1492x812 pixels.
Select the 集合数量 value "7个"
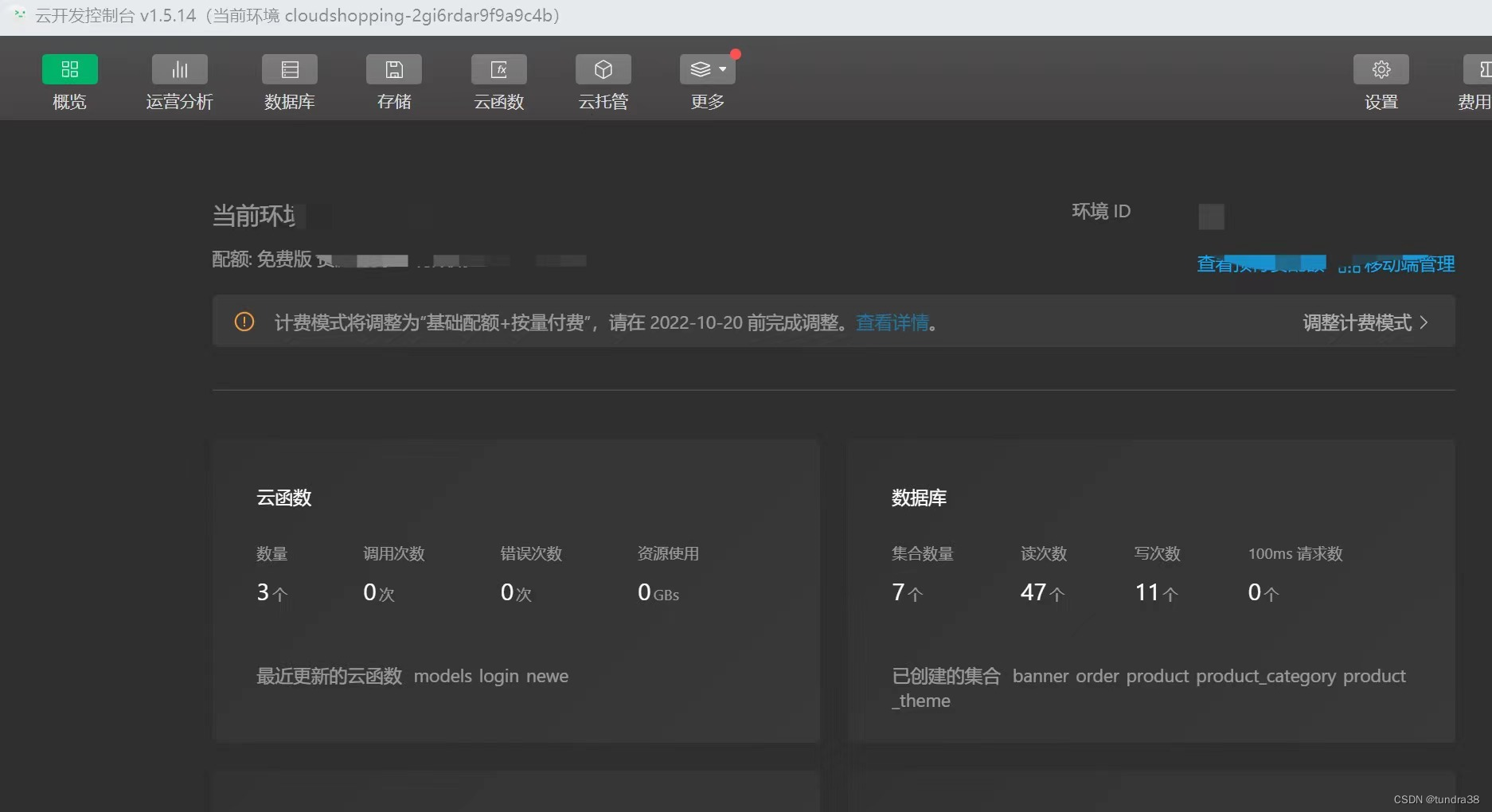tap(907, 592)
